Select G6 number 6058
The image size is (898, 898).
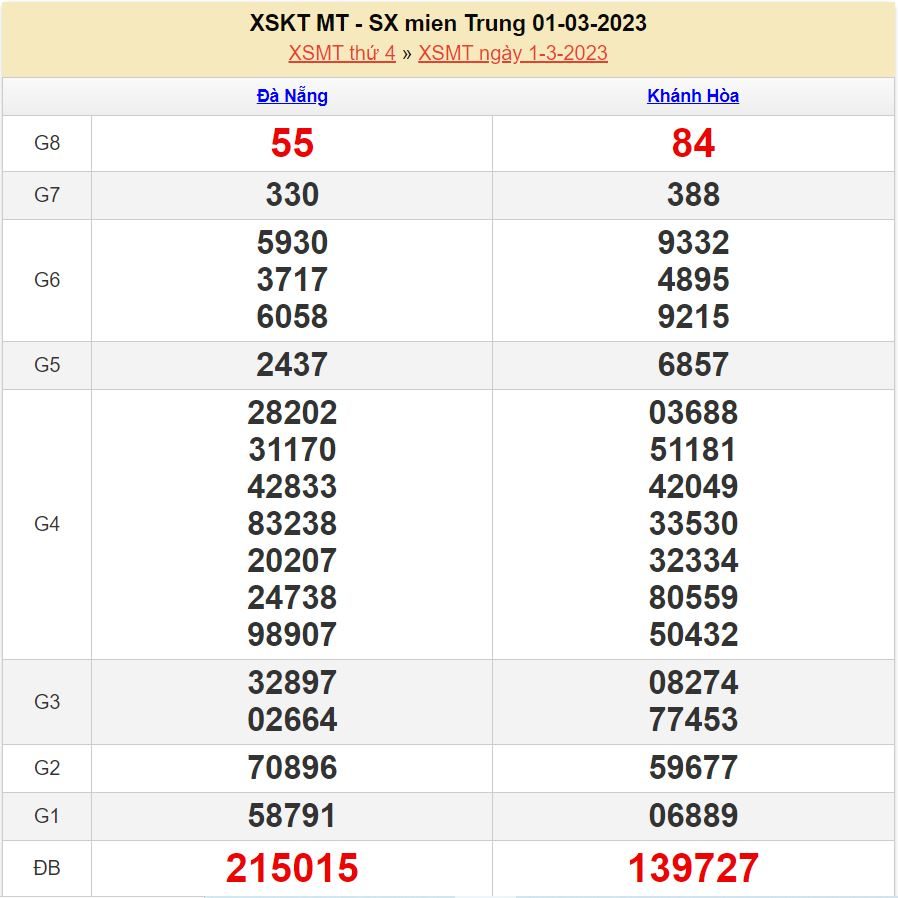pyautogui.click(x=292, y=317)
